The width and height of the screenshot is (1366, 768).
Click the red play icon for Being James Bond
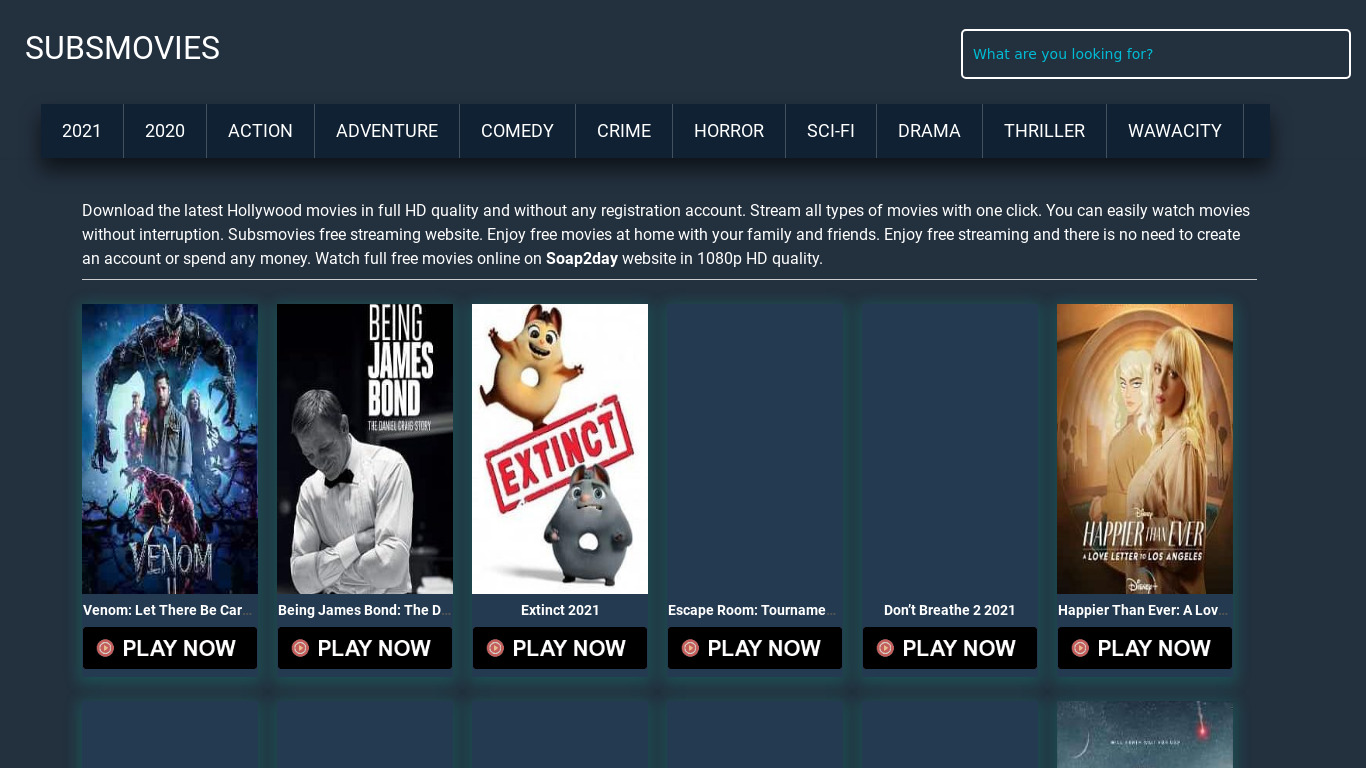[x=300, y=648]
